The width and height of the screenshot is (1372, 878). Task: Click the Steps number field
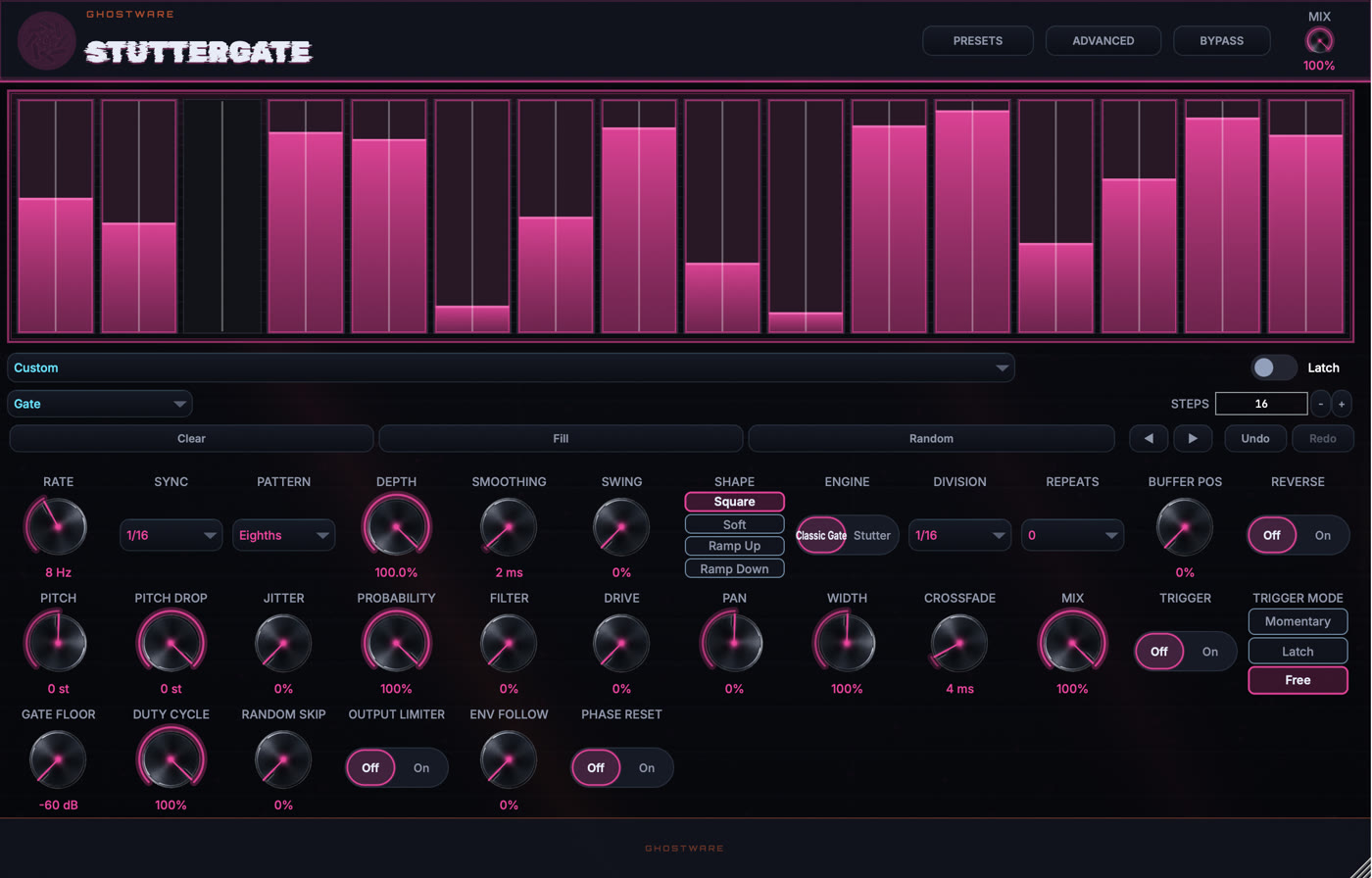pyautogui.click(x=1261, y=403)
